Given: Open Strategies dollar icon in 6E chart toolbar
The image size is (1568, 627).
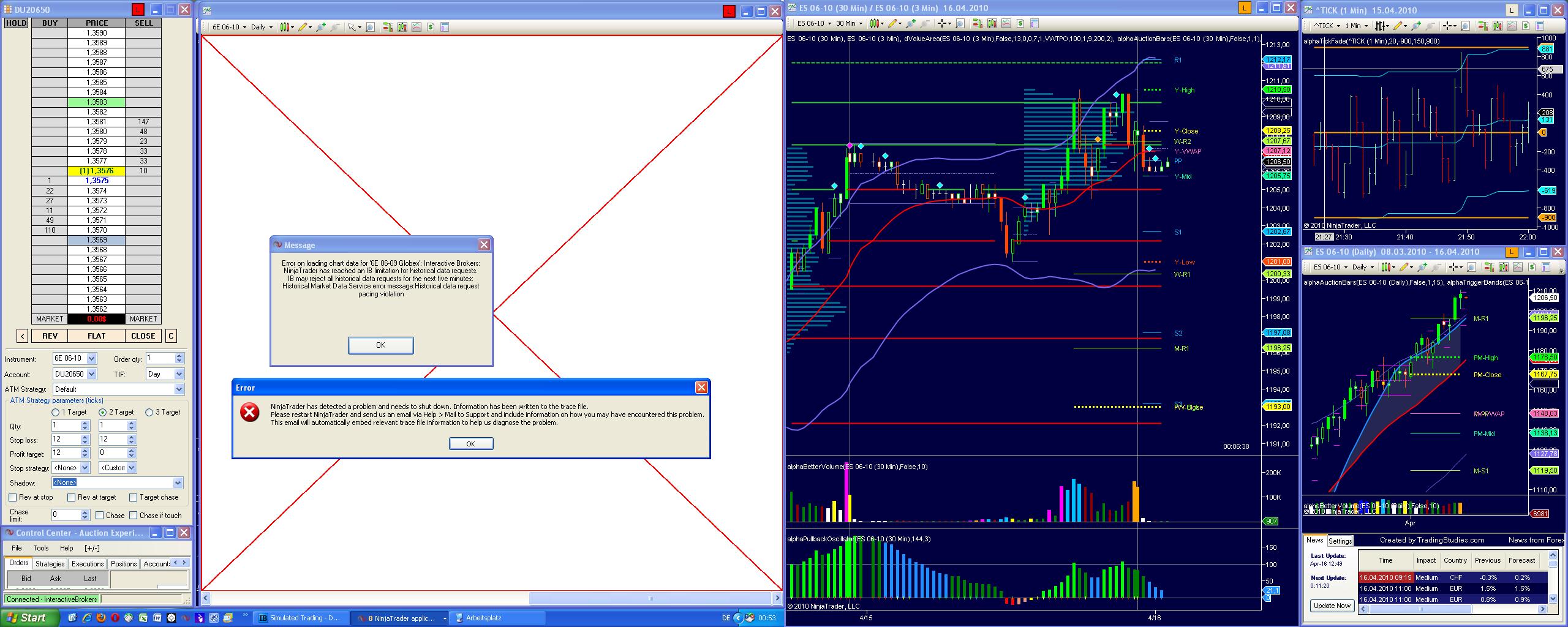Looking at the screenshot, I should point(431,27).
